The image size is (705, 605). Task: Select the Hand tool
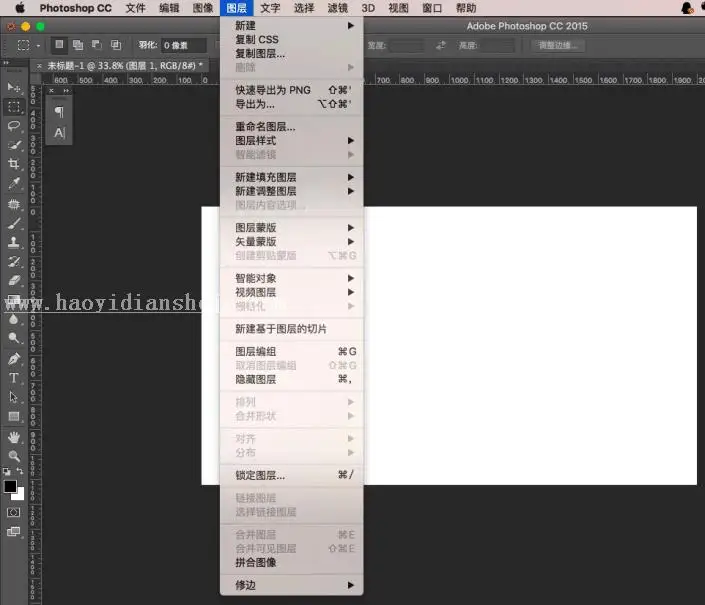[x=13, y=437]
